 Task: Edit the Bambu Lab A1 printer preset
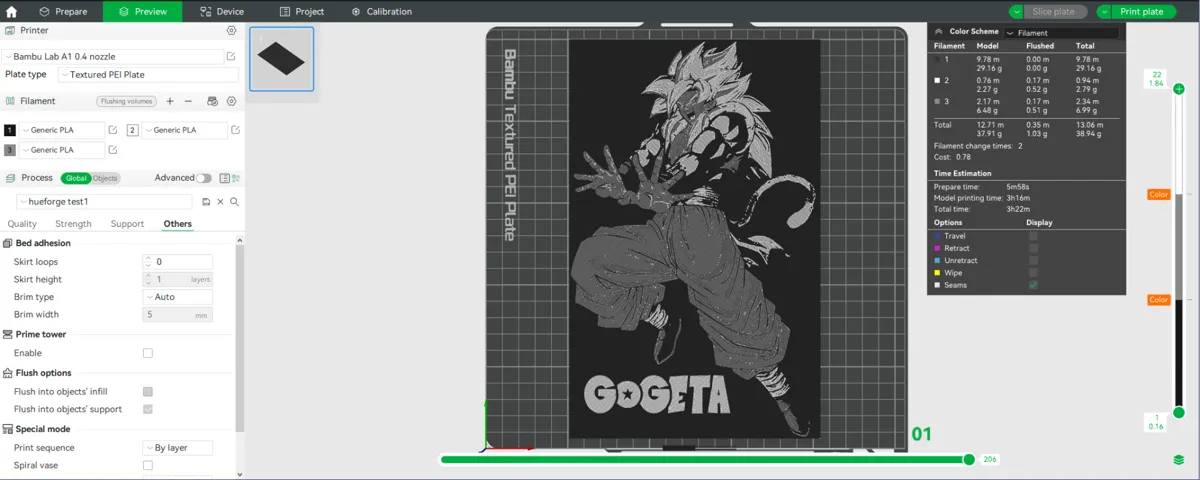(232, 57)
